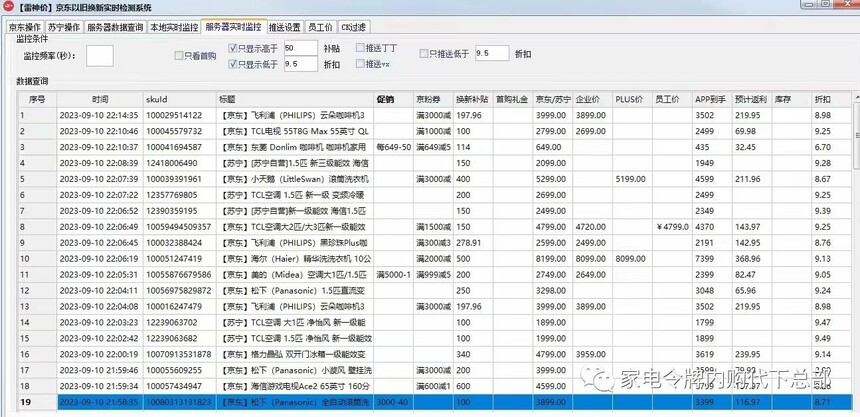Open the CK过滤 tab

353,27
